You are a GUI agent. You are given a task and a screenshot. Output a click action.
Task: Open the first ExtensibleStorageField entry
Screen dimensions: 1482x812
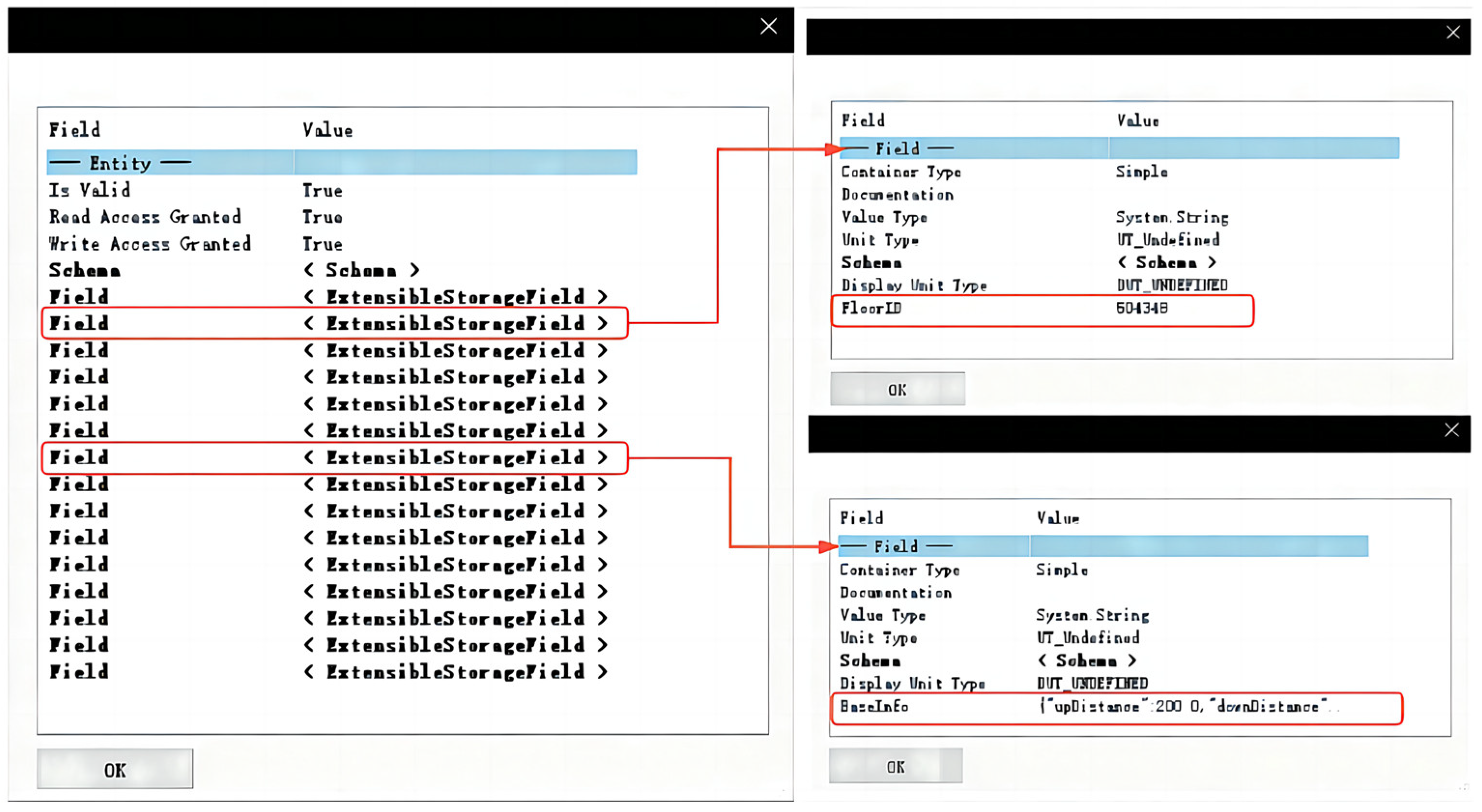[455, 297]
